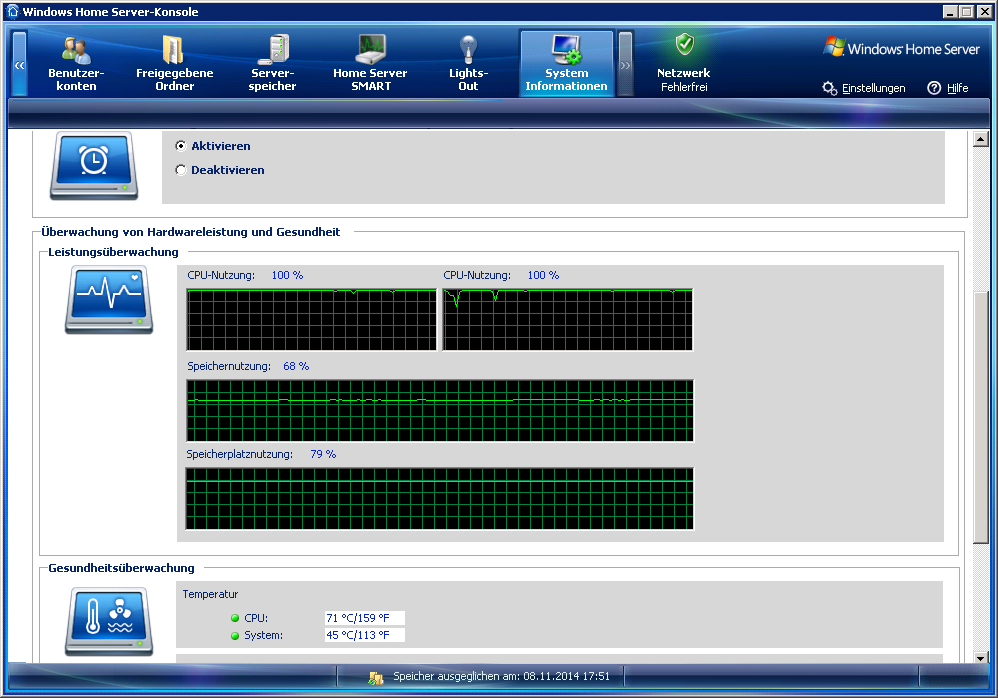
Task: Open the Home Server SMART tab
Action: tap(370, 64)
